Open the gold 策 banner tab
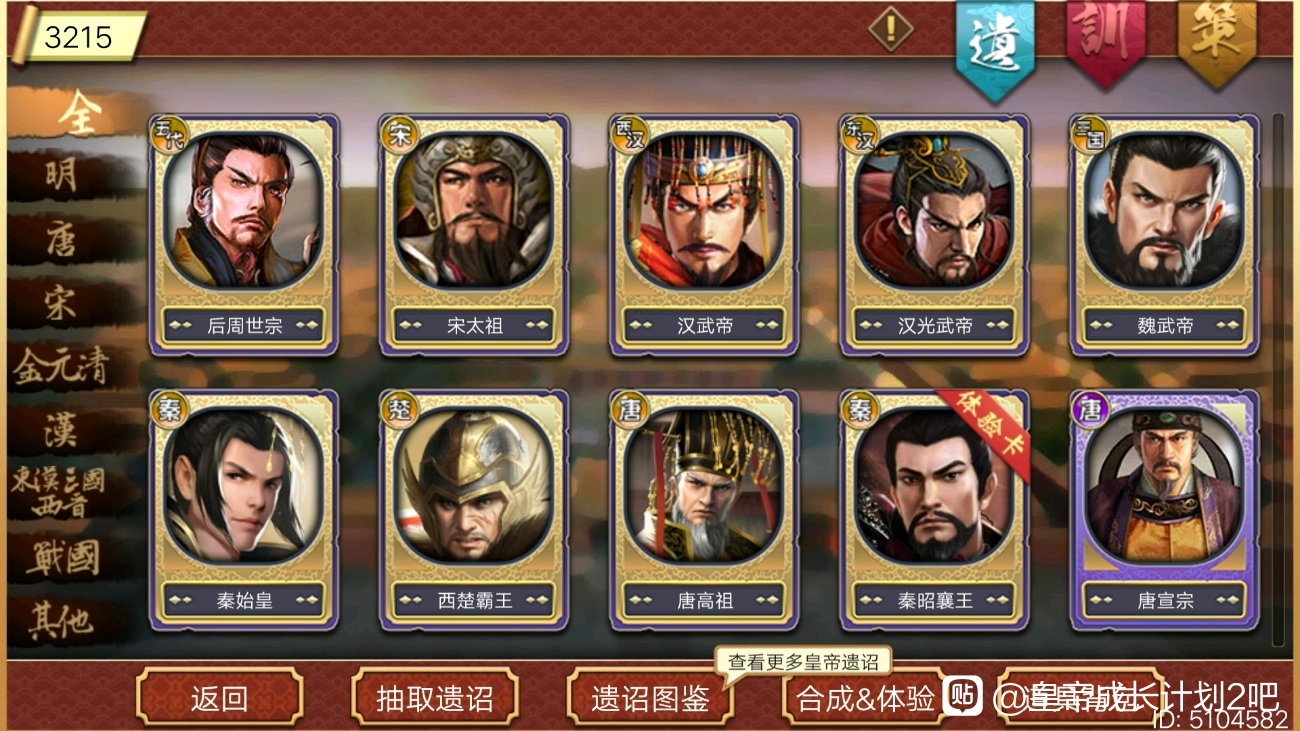Viewport: 1300px width, 731px height. click(1216, 40)
